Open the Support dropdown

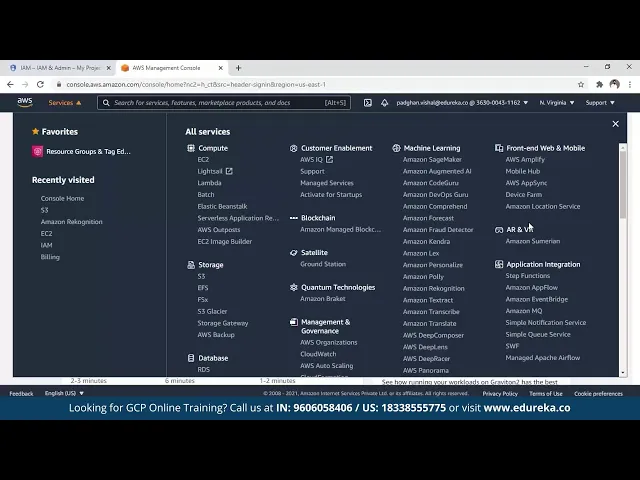[600, 103]
